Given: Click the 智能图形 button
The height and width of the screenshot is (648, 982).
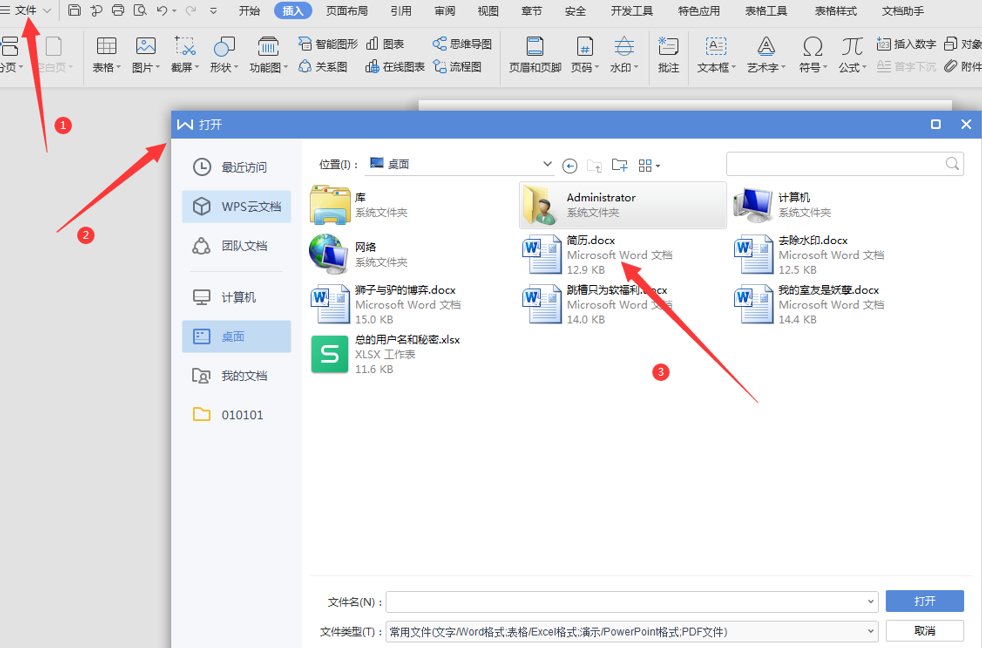Looking at the screenshot, I should 328,44.
